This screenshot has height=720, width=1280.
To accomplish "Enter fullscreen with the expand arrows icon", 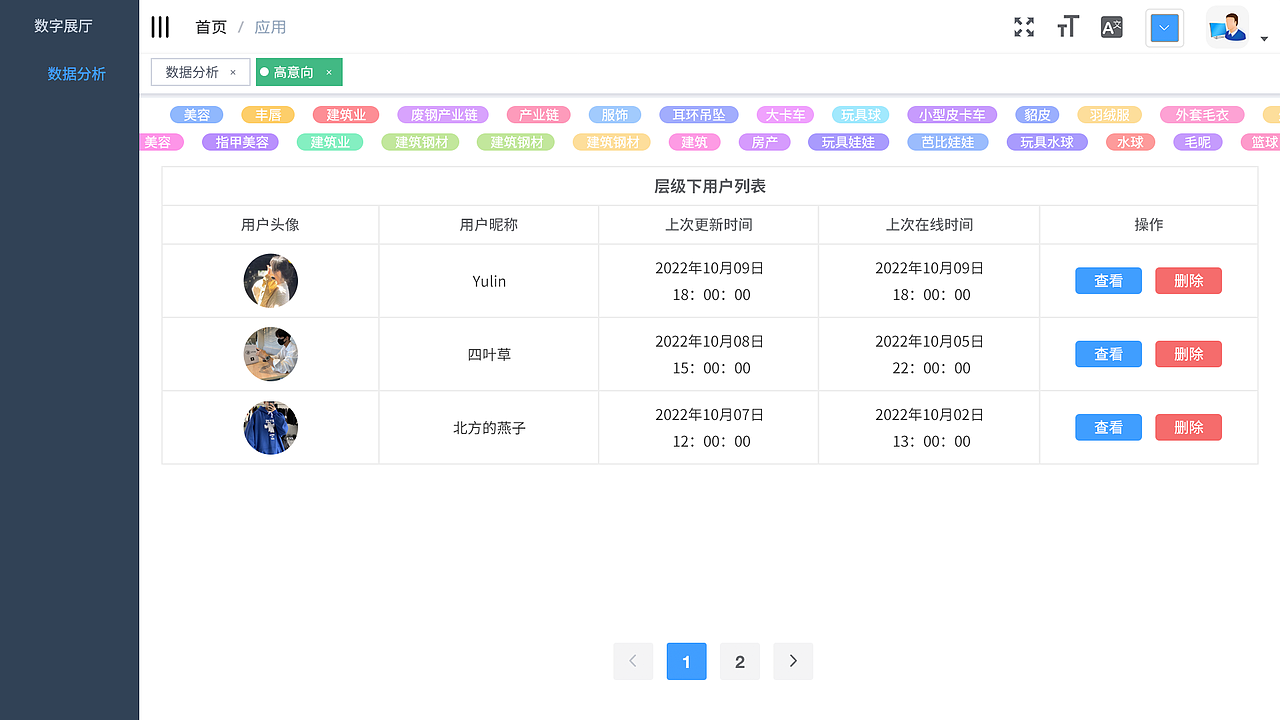I will (x=1023, y=26).
